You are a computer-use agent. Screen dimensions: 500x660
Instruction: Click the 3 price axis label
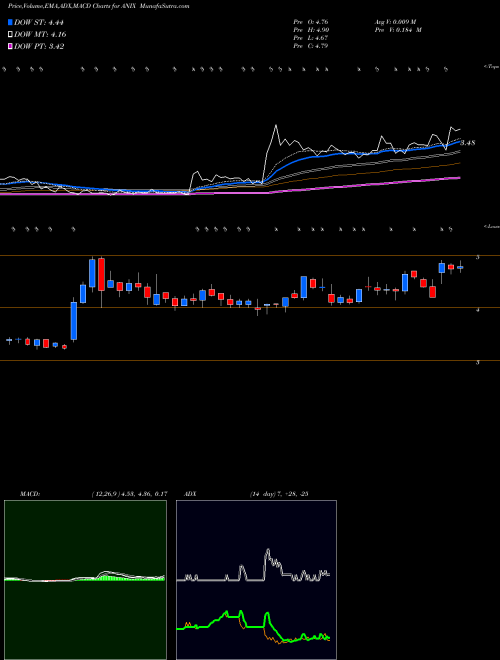click(x=477, y=362)
